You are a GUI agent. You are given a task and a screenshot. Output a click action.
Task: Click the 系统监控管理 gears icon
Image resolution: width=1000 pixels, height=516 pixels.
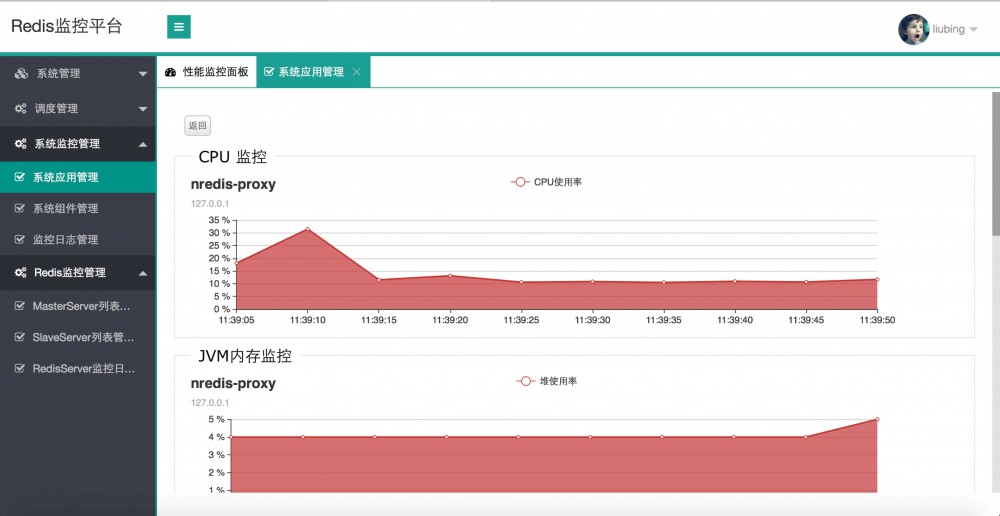click(20, 144)
